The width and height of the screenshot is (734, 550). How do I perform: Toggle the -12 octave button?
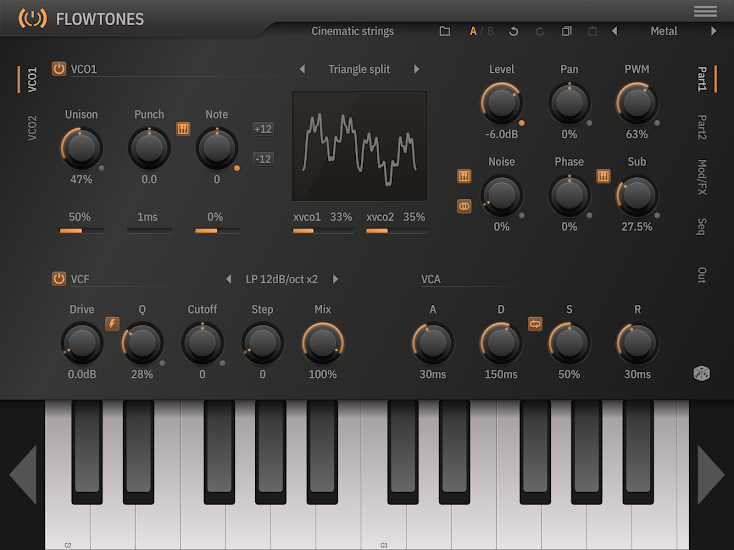pos(263,159)
